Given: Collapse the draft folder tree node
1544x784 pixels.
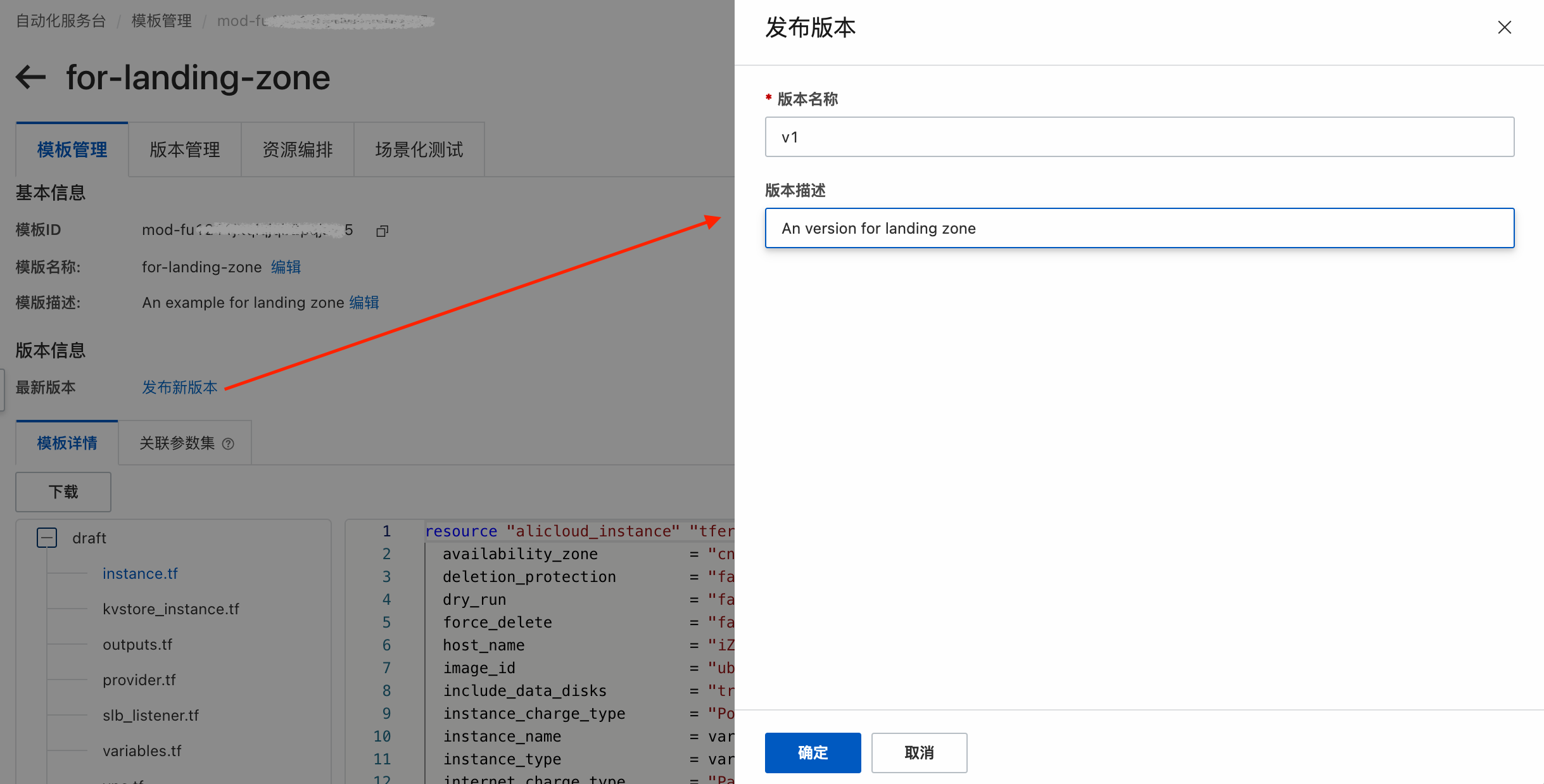Looking at the screenshot, I should coord(47,538).
